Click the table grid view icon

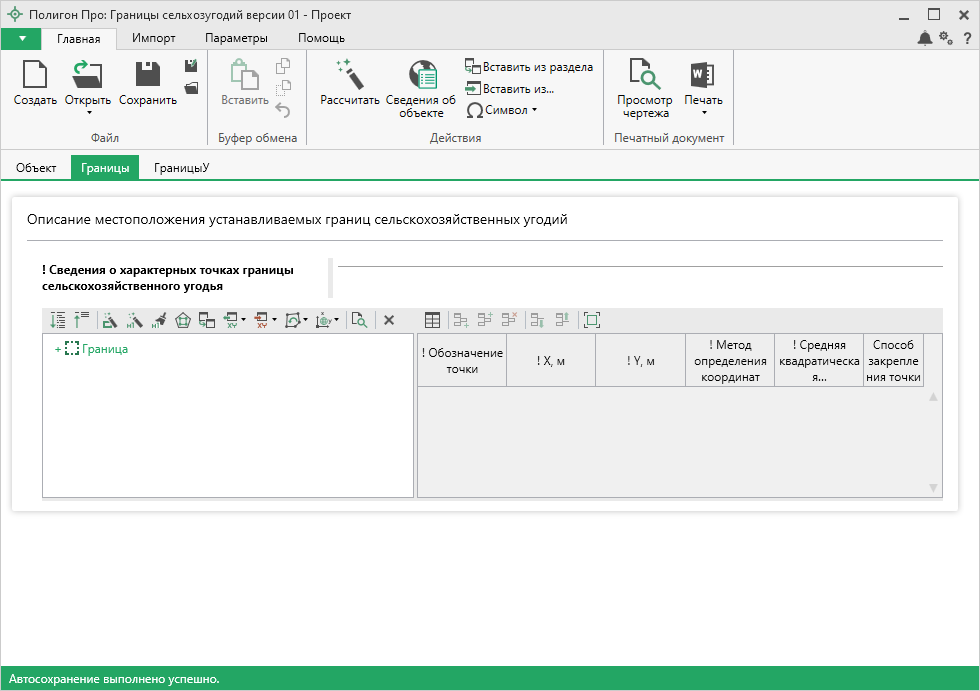[433, 320]
